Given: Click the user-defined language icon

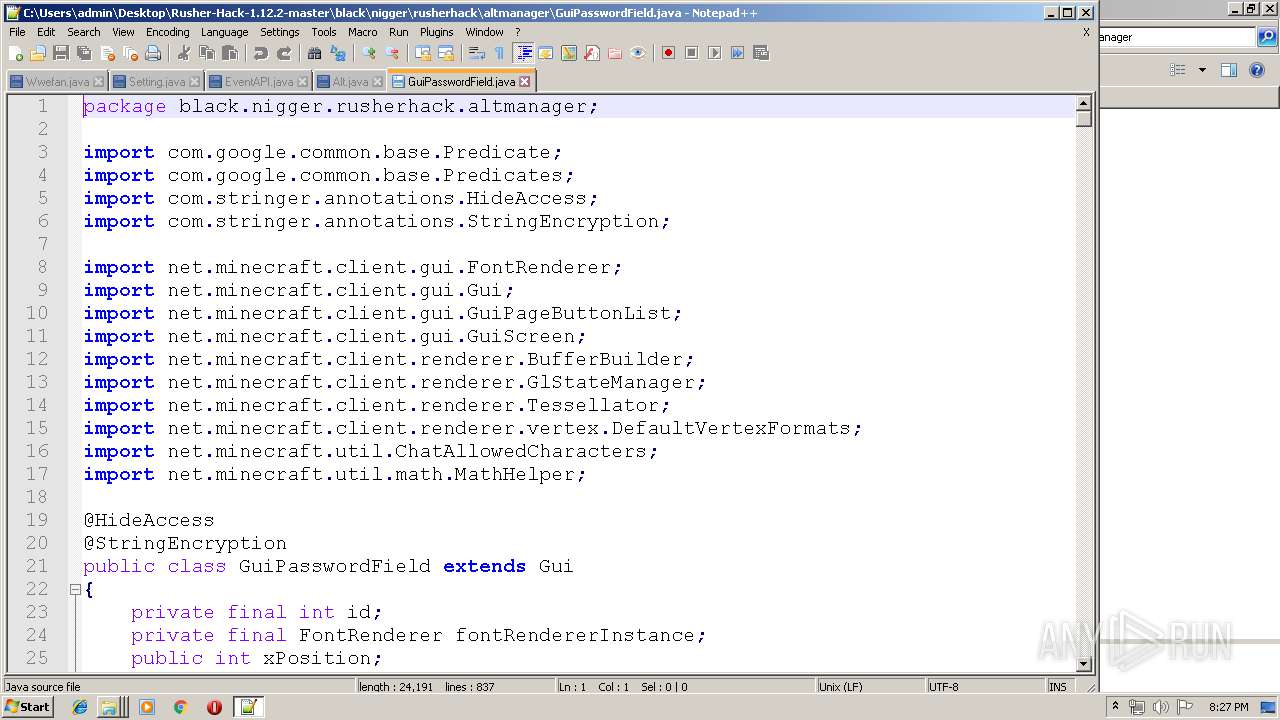Looking at the screenshot, I should [x=546, y=53].
